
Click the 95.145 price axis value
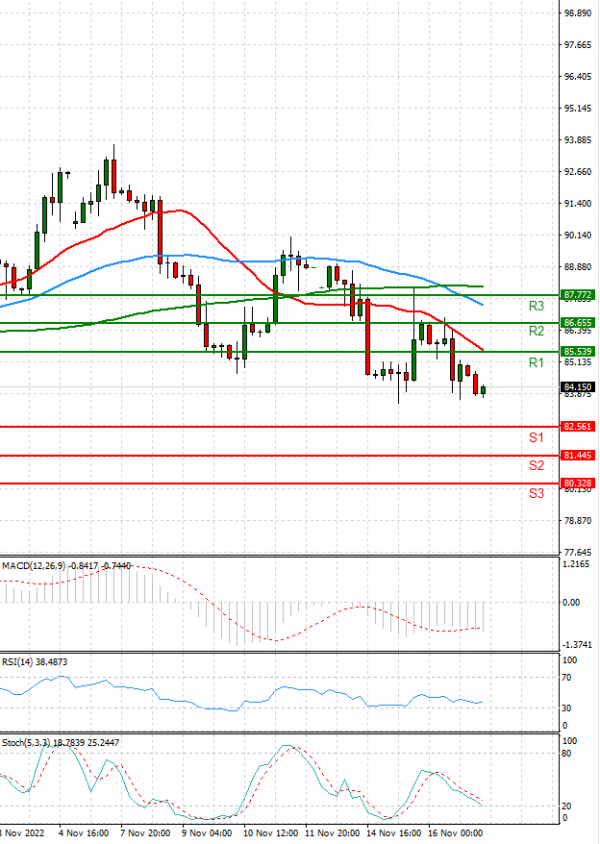click(577, 109)
